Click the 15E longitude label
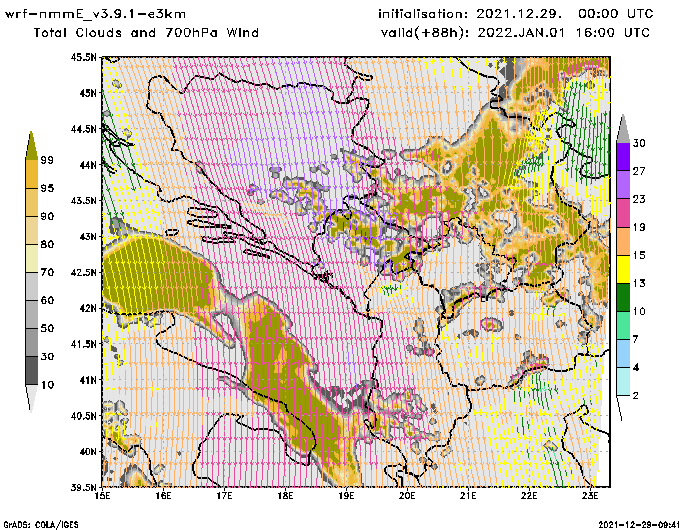700x530 pixels. click(x=103, y=496)
